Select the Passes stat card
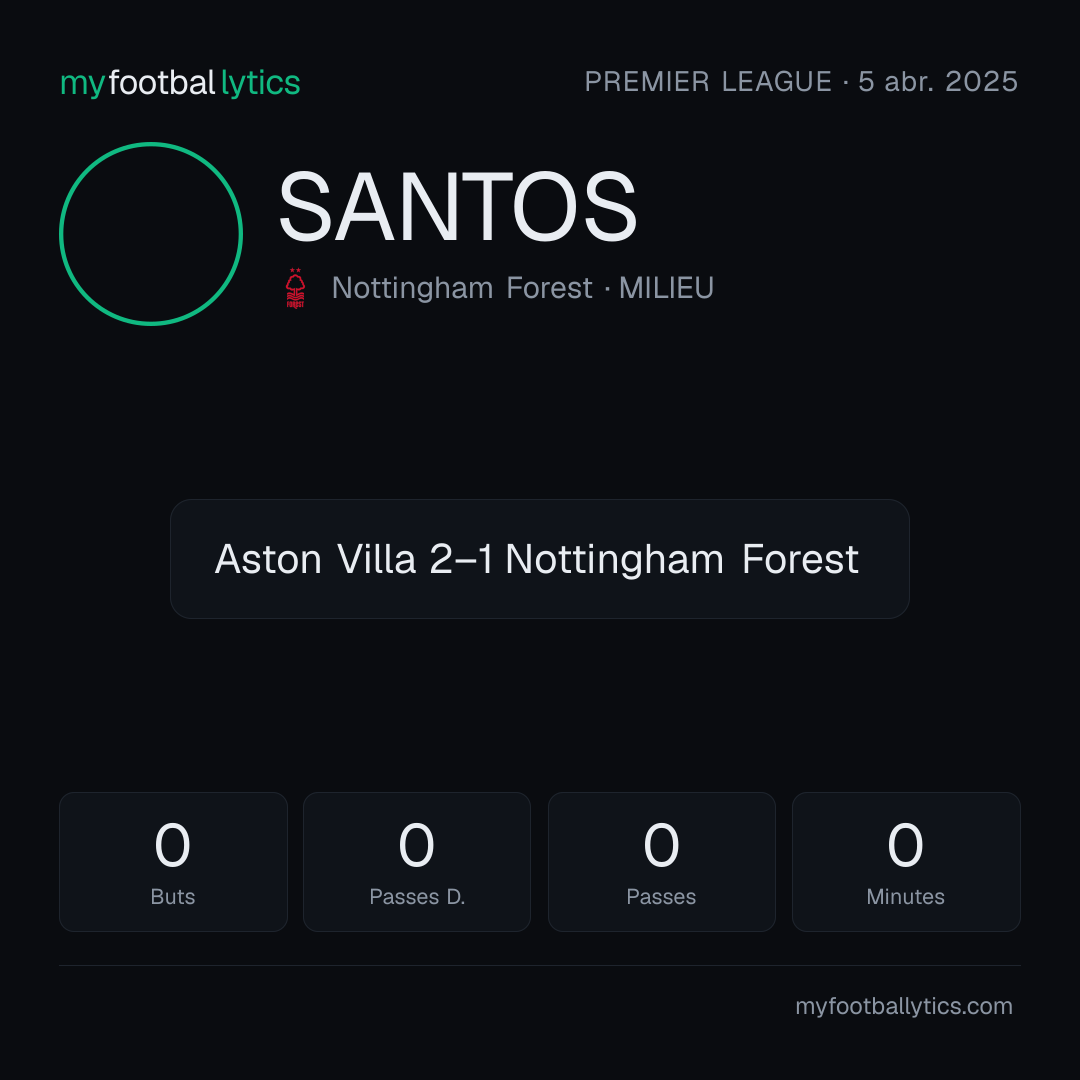 coord(661,862)
